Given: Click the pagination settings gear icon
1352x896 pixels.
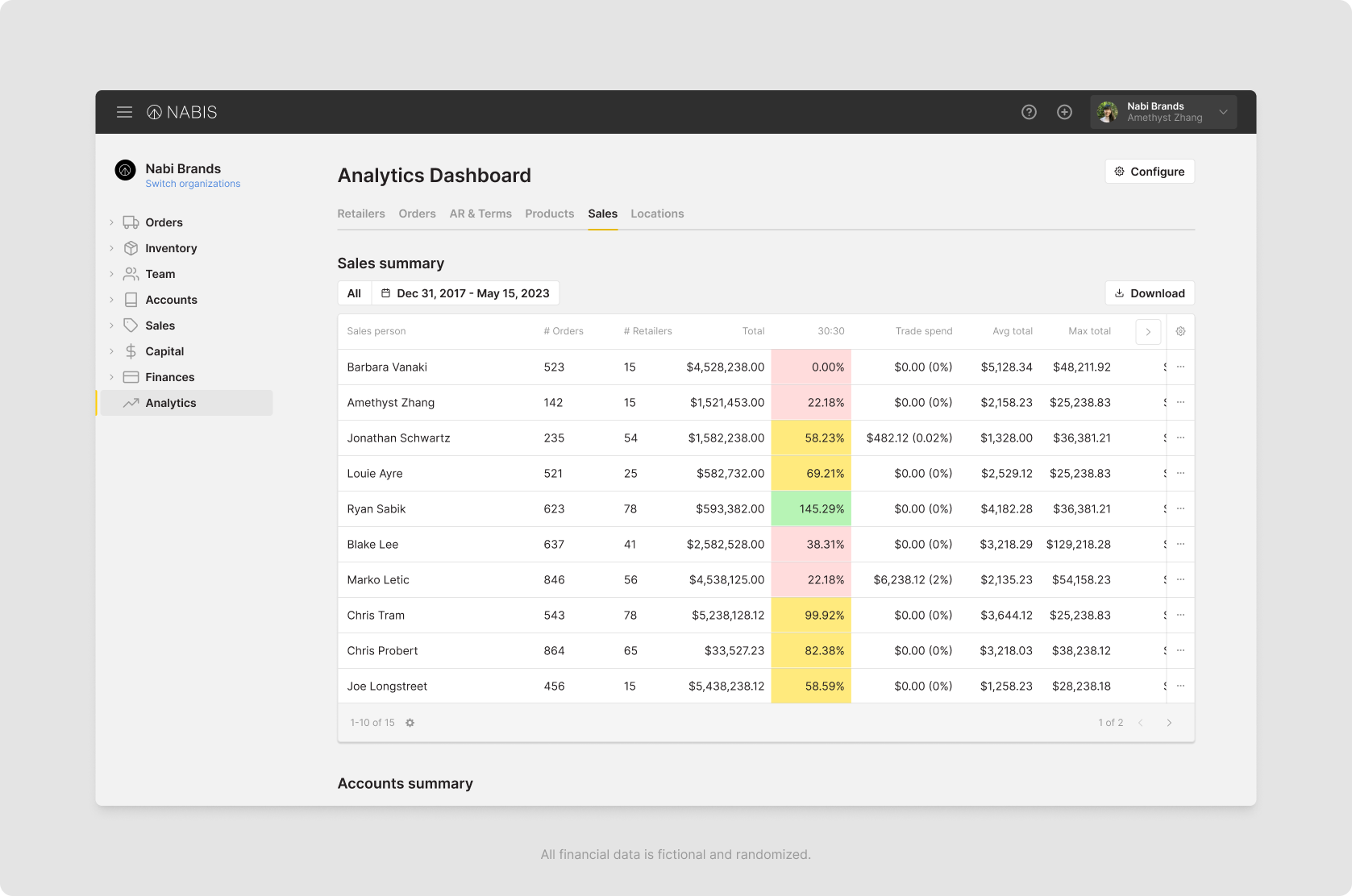Looking at the screenshot, I should (x=410, y=723).
